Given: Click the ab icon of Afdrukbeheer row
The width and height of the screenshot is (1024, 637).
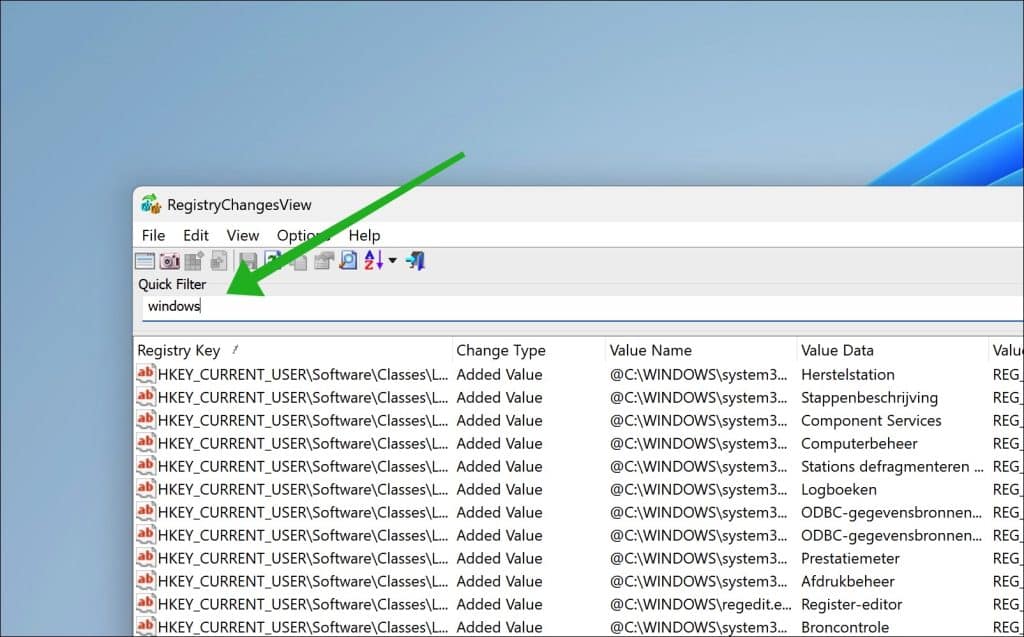Looking at the screenshot, I should 145,581.
